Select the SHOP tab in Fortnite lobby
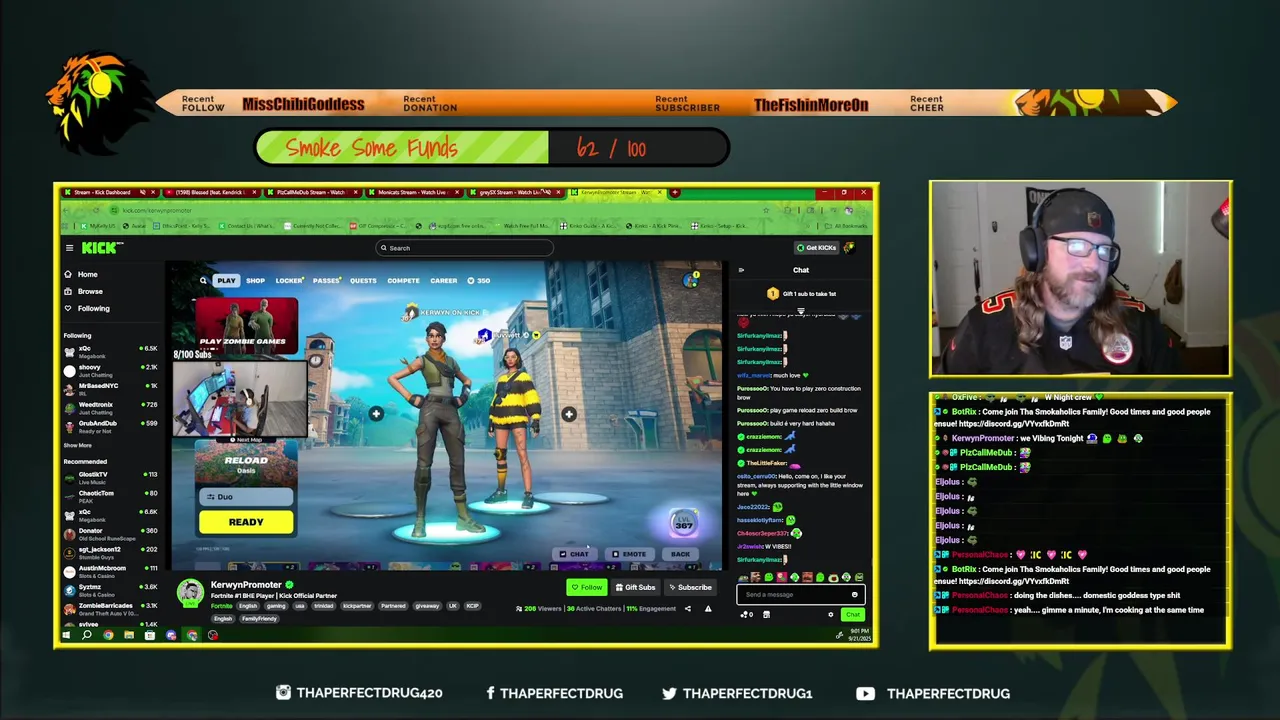 pos(256,281)
